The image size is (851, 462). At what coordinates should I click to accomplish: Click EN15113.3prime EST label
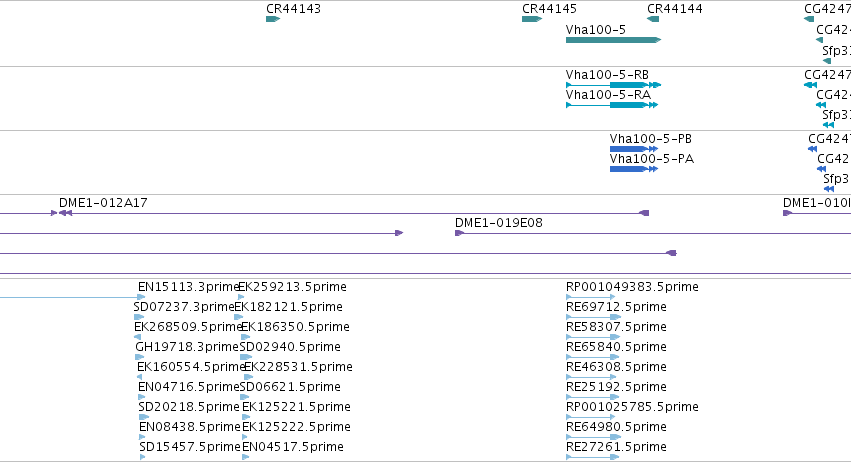[x=189, y=287]
